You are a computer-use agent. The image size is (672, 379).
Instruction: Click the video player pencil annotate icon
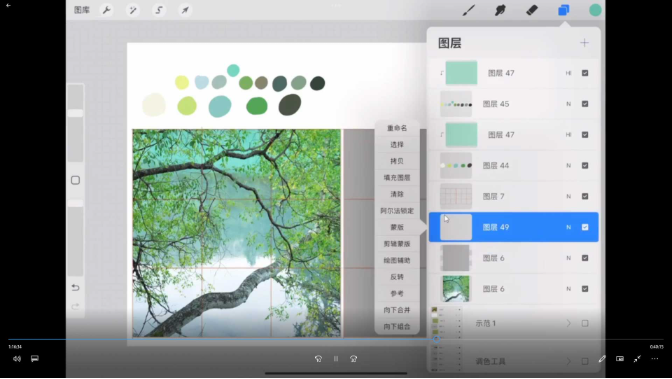point(602,359)
